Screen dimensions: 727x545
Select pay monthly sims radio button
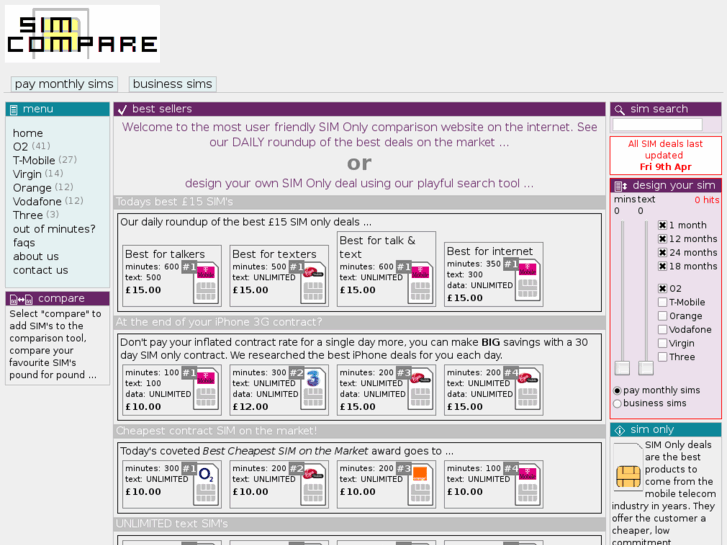[617, 391]
